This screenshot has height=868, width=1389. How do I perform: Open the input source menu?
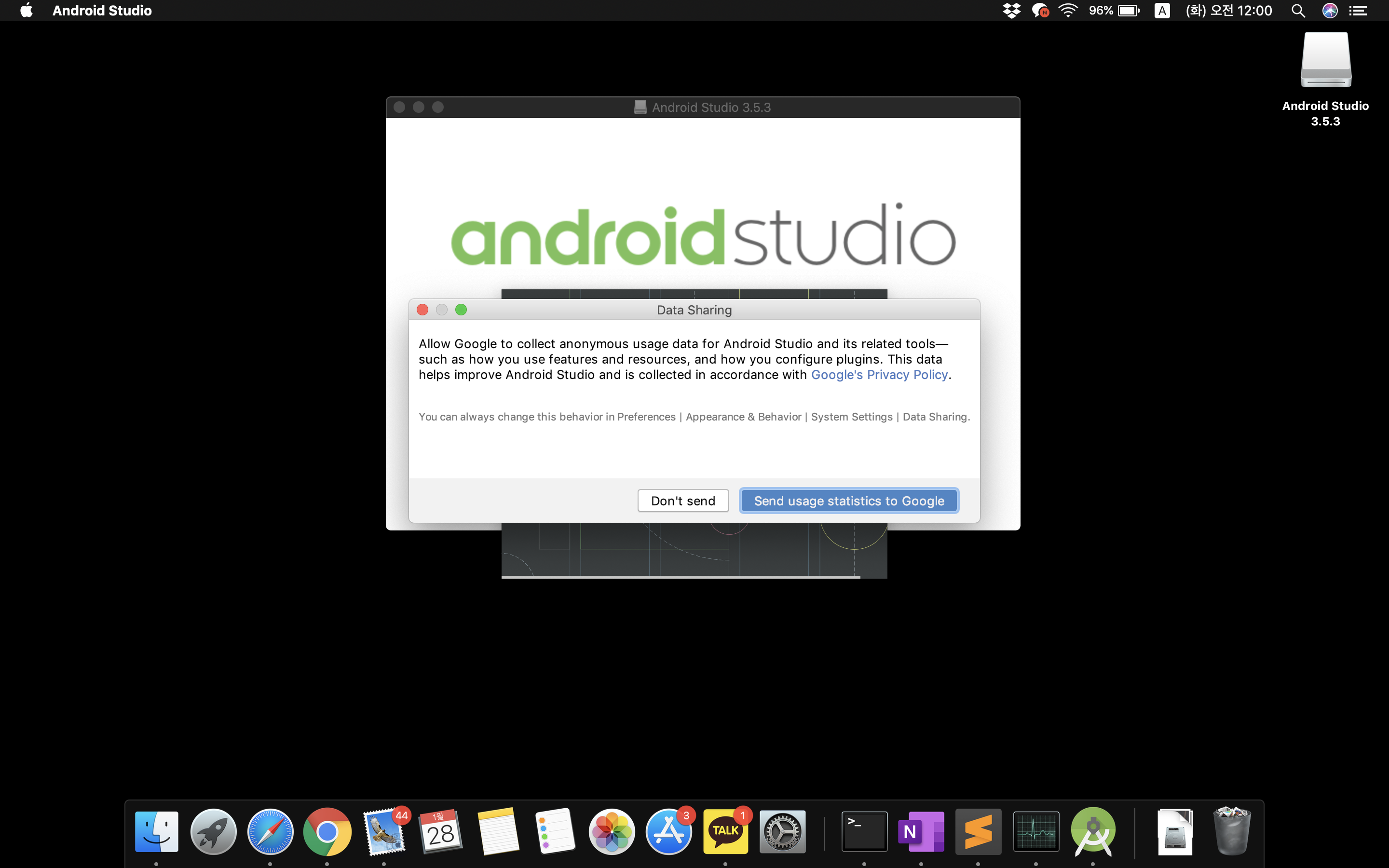click(x=1162, y=10)
